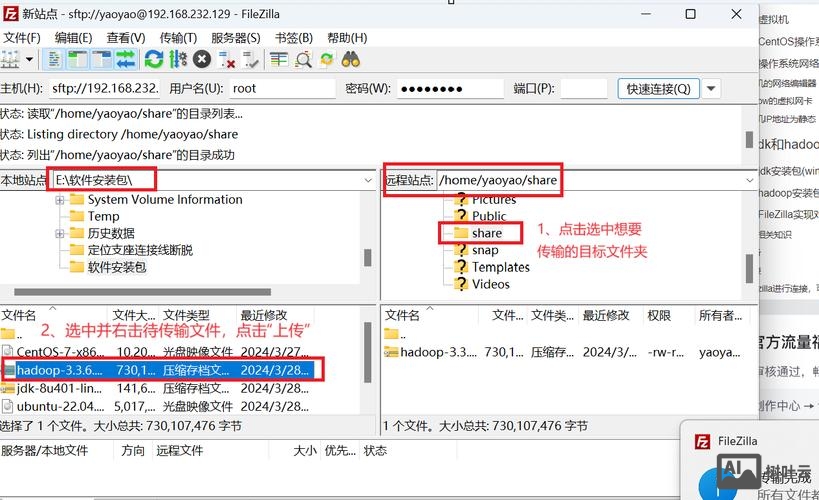Open the 服务器(S) menu
Image resolution: width=819 pixels, height=500 pixels.
236,38
